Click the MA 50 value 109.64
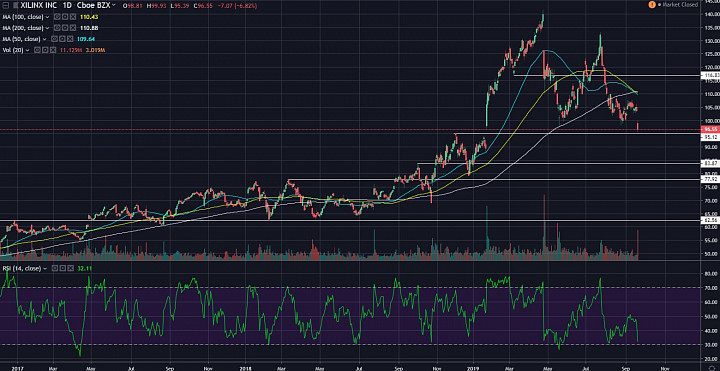The width and height of the screenshot is (720, 371). pyautogui.click(x=86, y=39)
